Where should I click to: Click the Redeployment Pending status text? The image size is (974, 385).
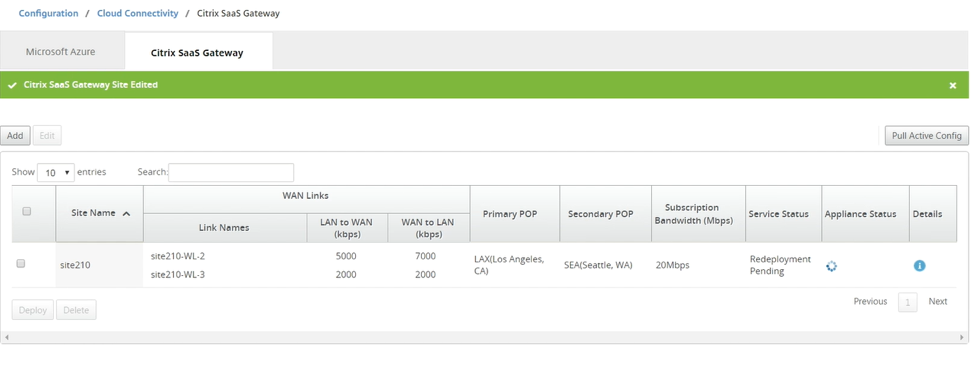[x=780, y=265]
